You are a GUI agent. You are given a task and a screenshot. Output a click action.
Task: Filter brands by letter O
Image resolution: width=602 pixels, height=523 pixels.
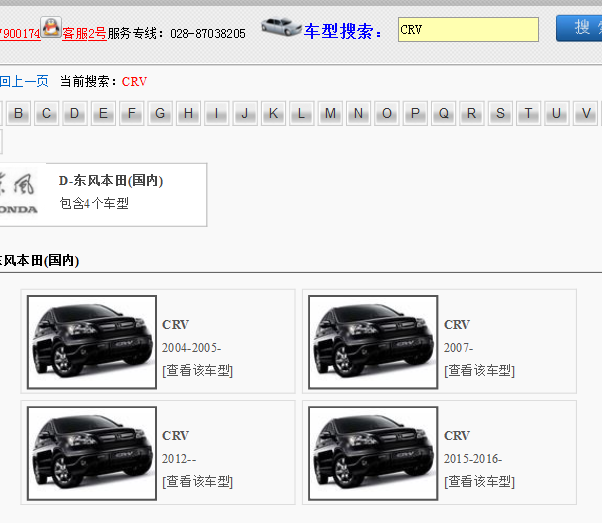coord(387,113)
